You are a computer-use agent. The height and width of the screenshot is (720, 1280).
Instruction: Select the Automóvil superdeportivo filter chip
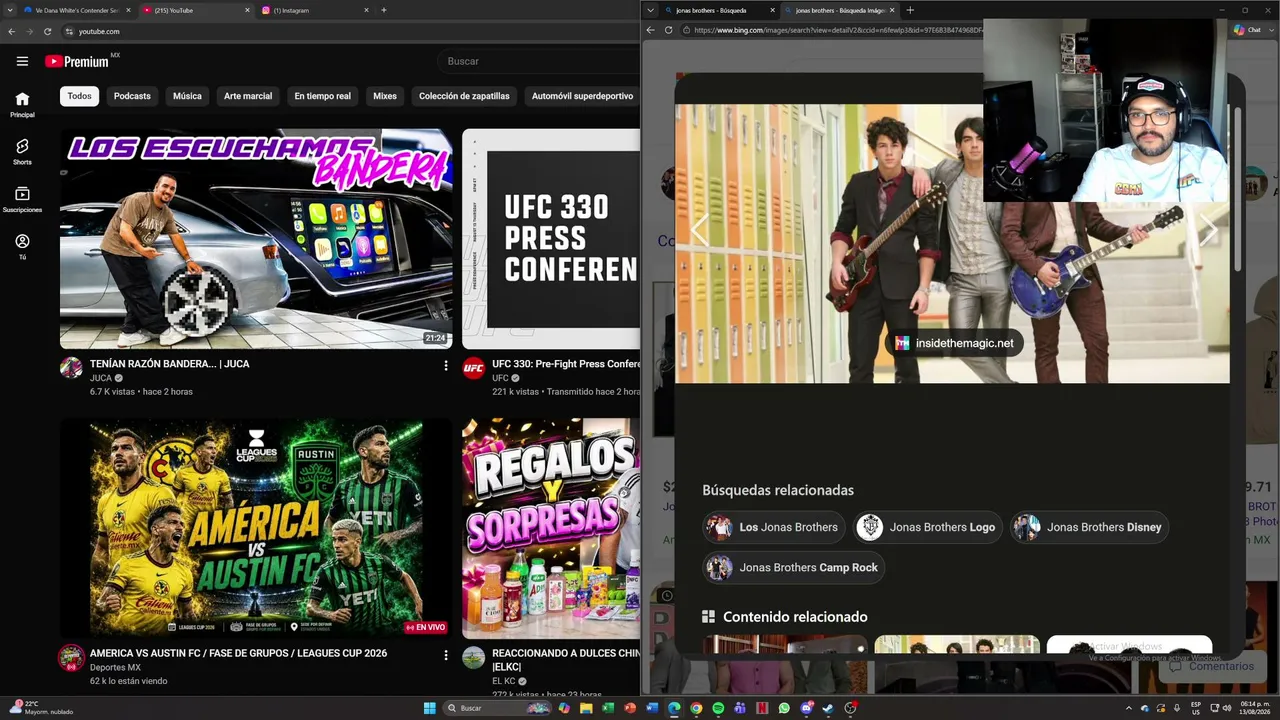point(582,96)
